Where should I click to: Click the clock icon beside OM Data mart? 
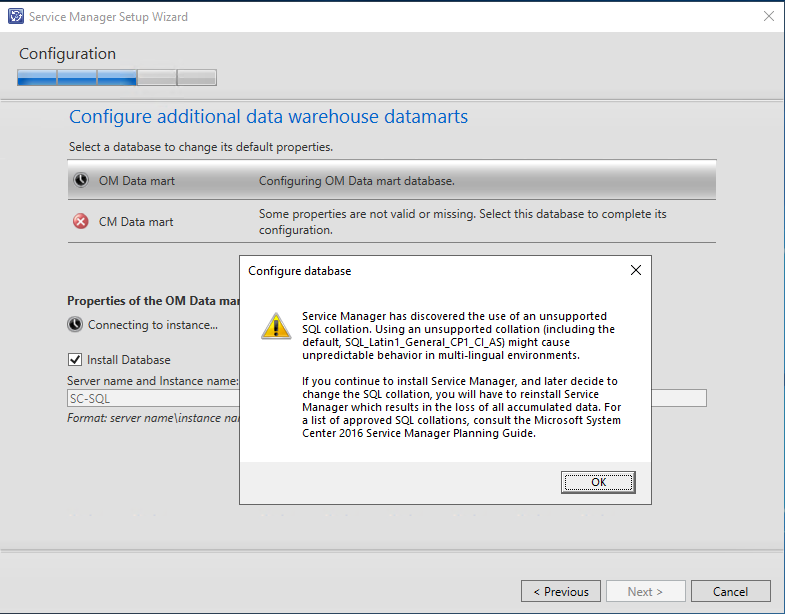tap(81, 180)
